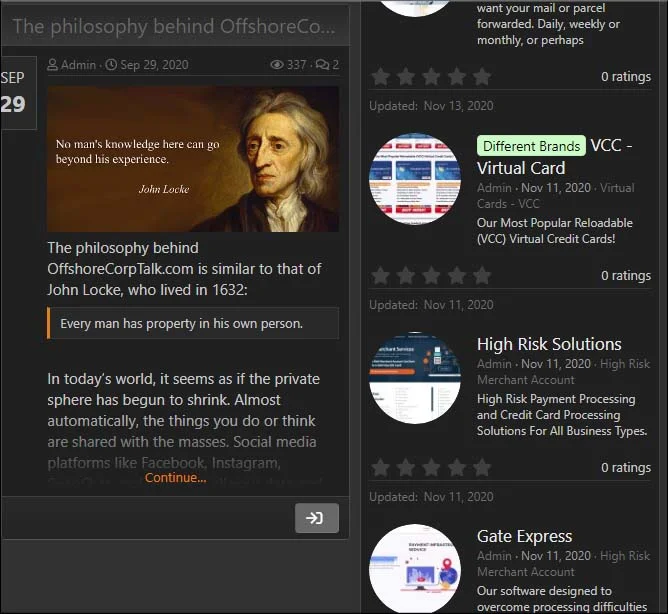Screen dimensions: 668x614
Task: Open the Gate Express round thumbnail
Action: [x=415, y=569]
